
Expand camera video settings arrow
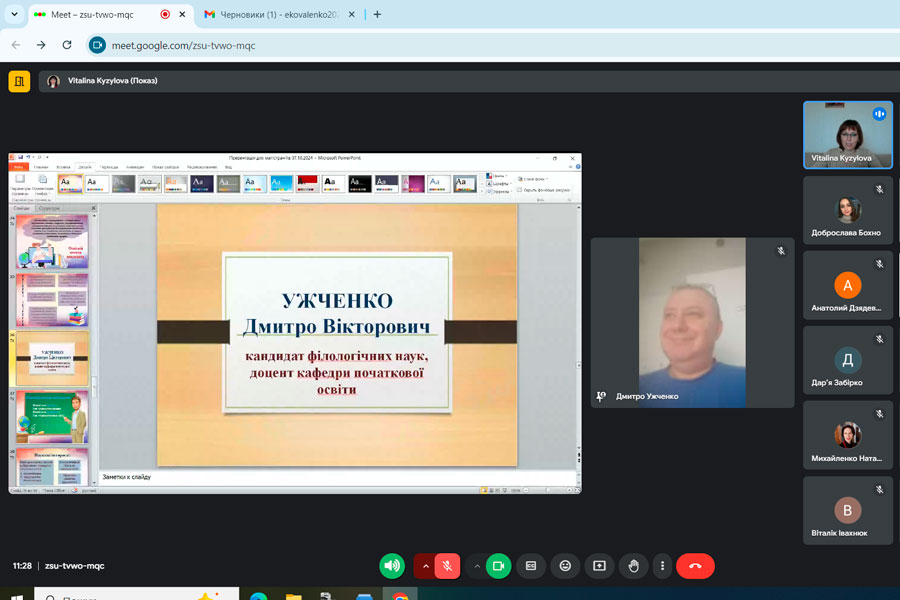476,566
